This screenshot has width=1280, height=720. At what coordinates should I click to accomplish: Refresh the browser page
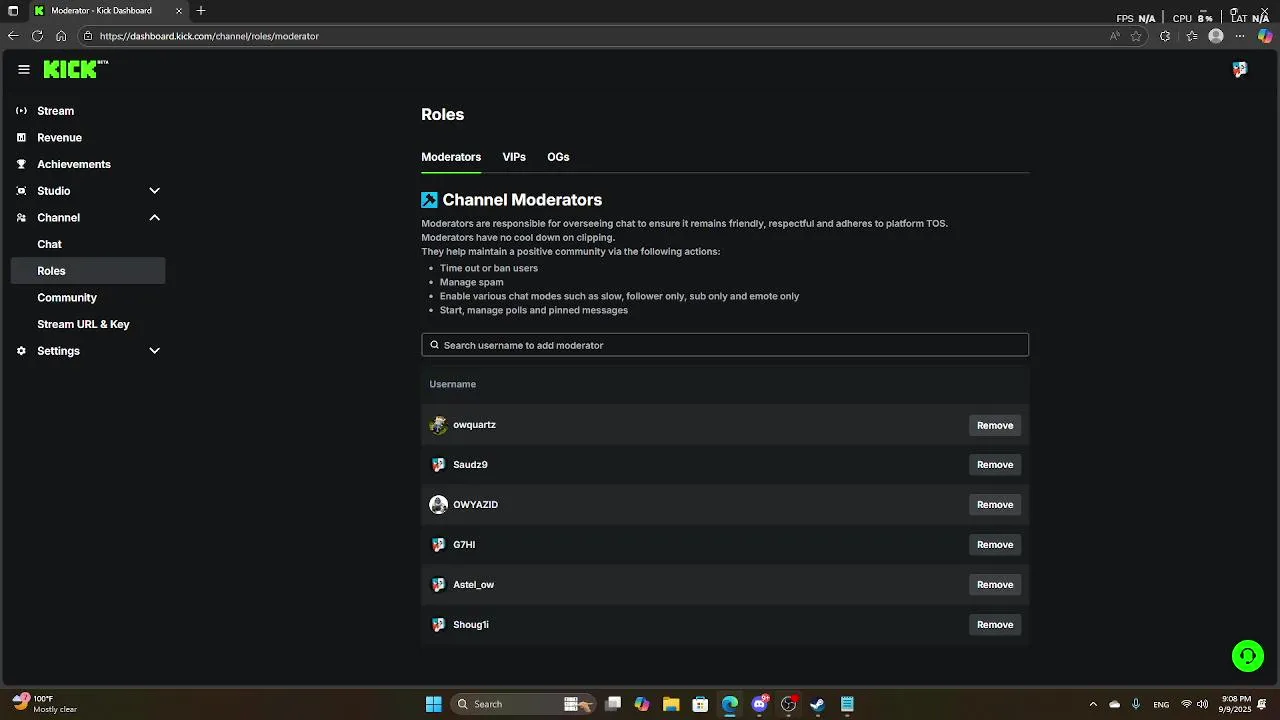pyautogui.click(x=37, y=36)
